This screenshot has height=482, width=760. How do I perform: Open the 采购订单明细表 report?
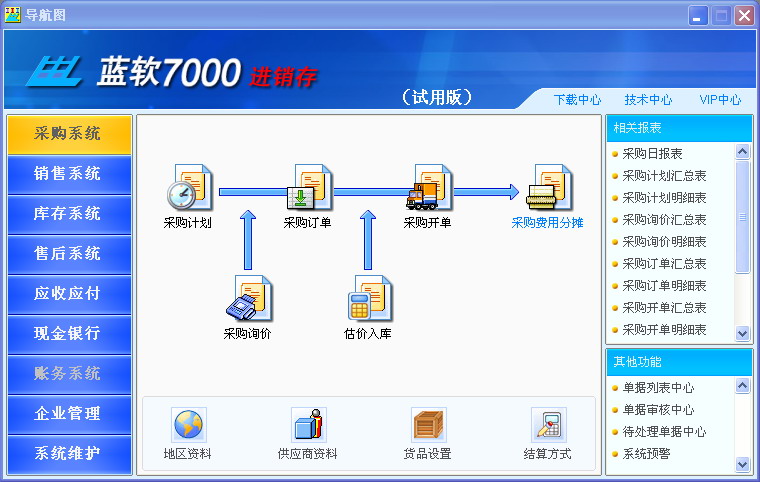(x=664, y=286)
